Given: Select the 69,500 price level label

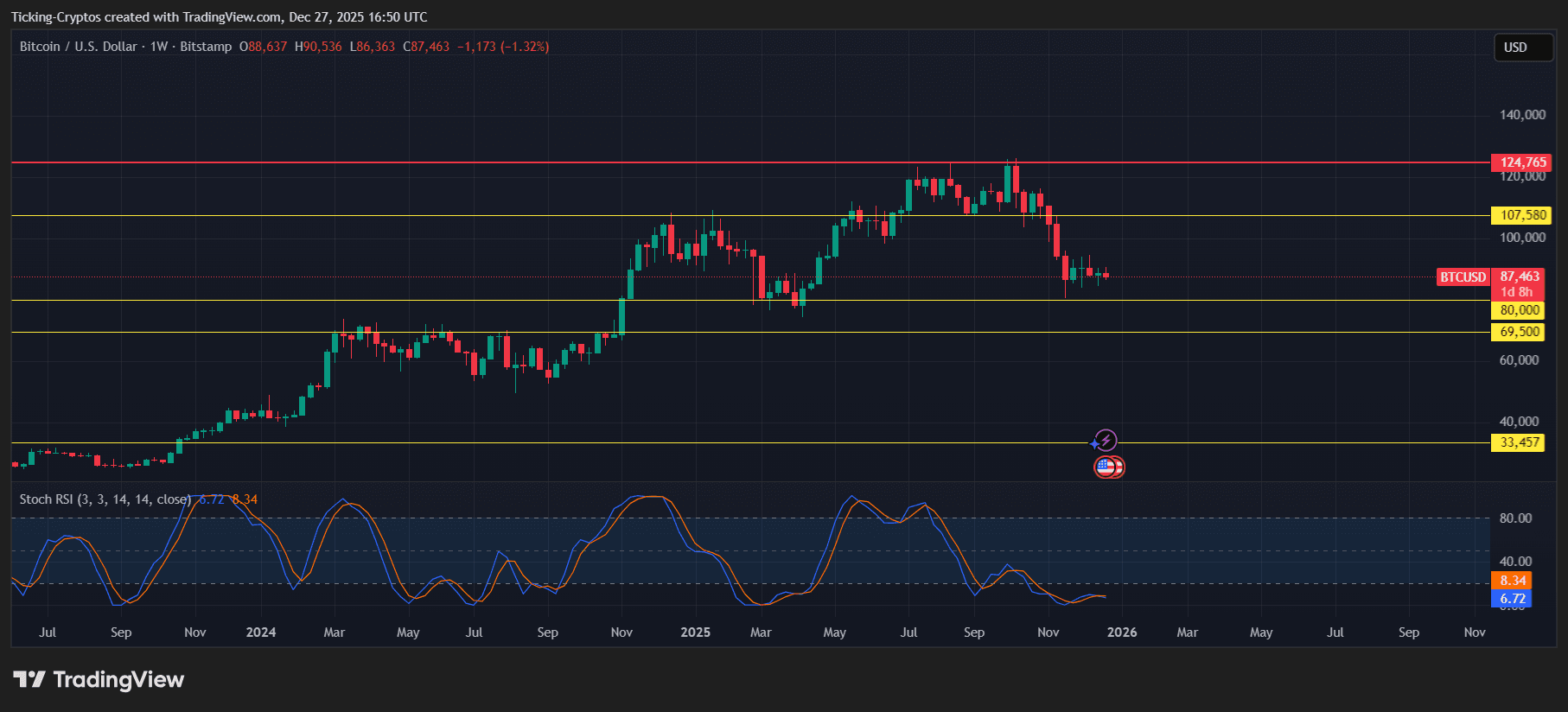Looking at the screenshot, I should [1519, 332].
